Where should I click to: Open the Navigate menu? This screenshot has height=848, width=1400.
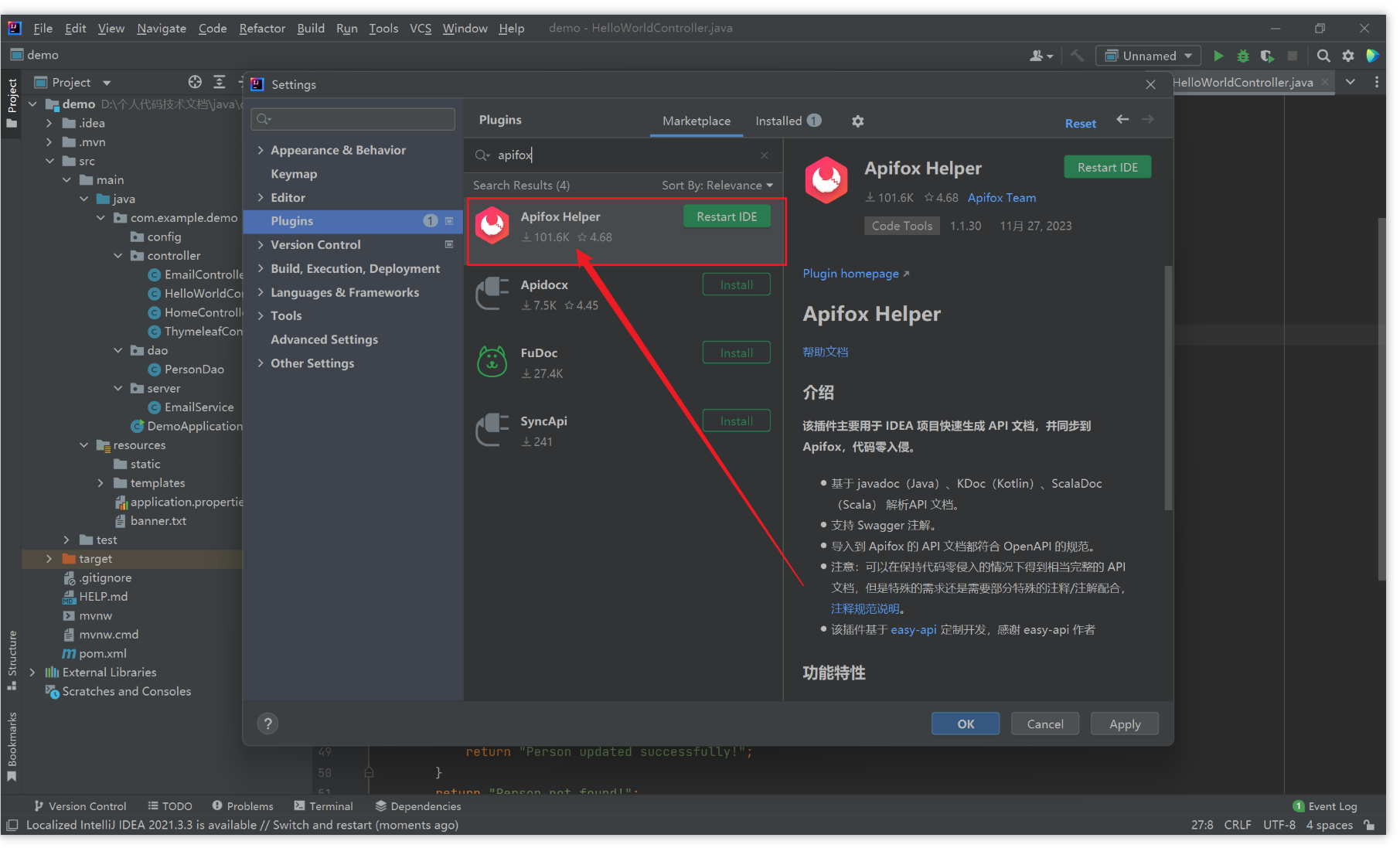[x=161, y=28]
